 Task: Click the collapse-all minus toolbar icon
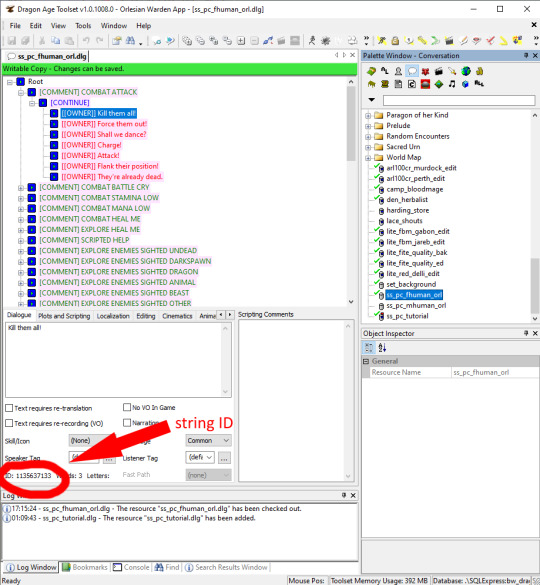[255, 41]
